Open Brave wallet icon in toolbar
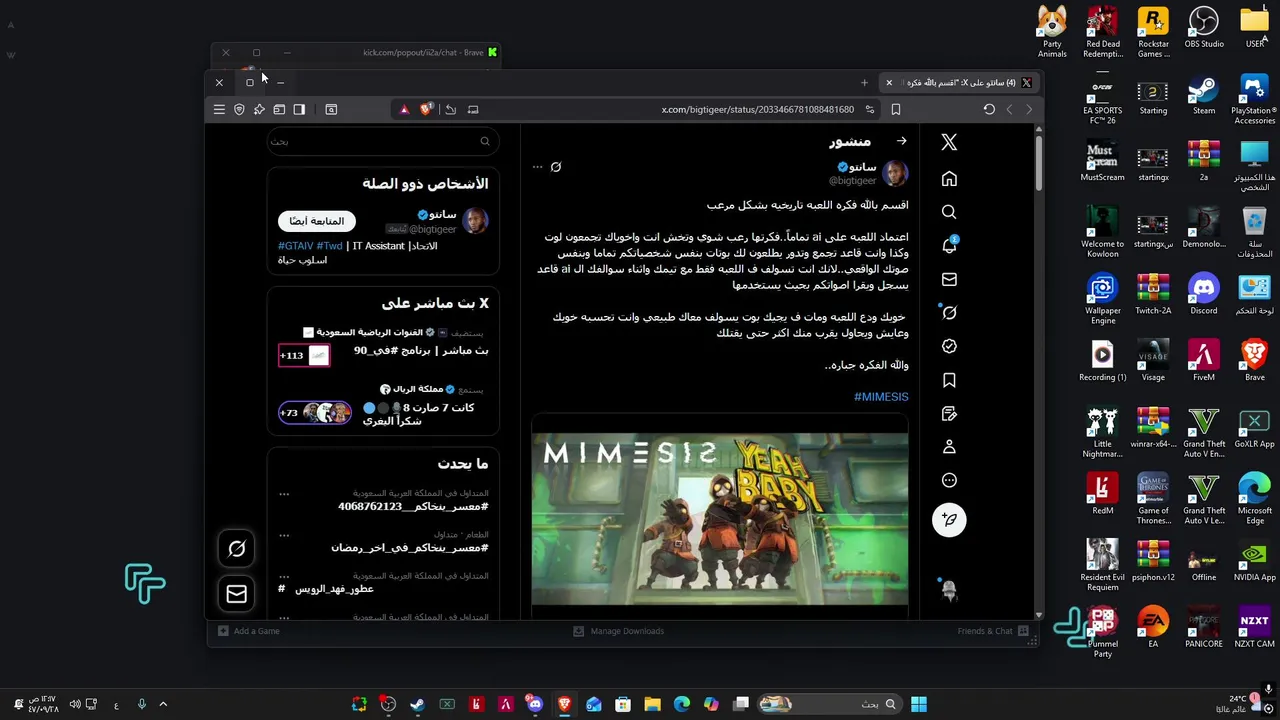Image resolution: width=1280 pixels, height=720 pixels. (x=279, y=109)
